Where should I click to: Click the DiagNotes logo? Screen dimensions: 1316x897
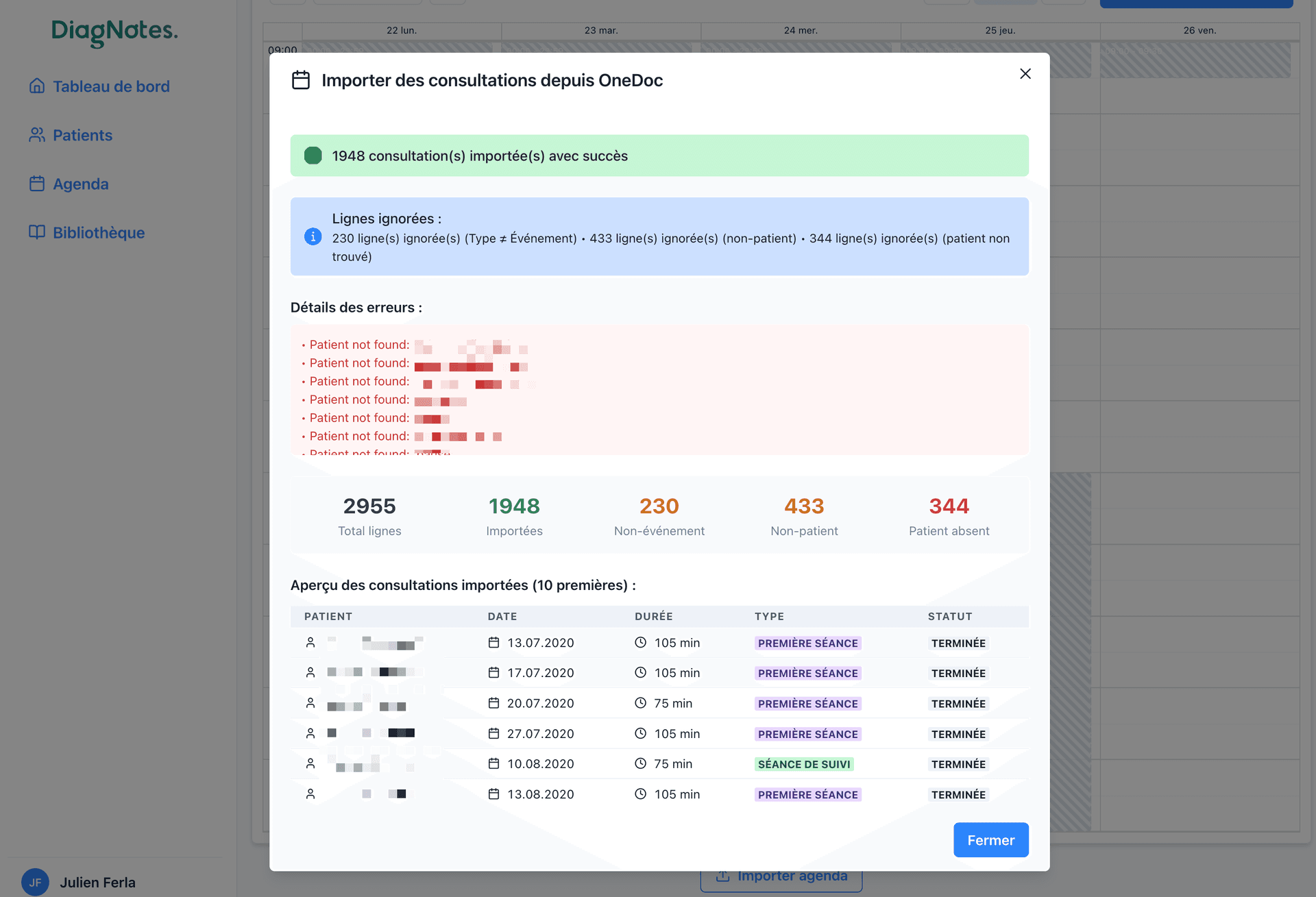[x=114, y=31]
